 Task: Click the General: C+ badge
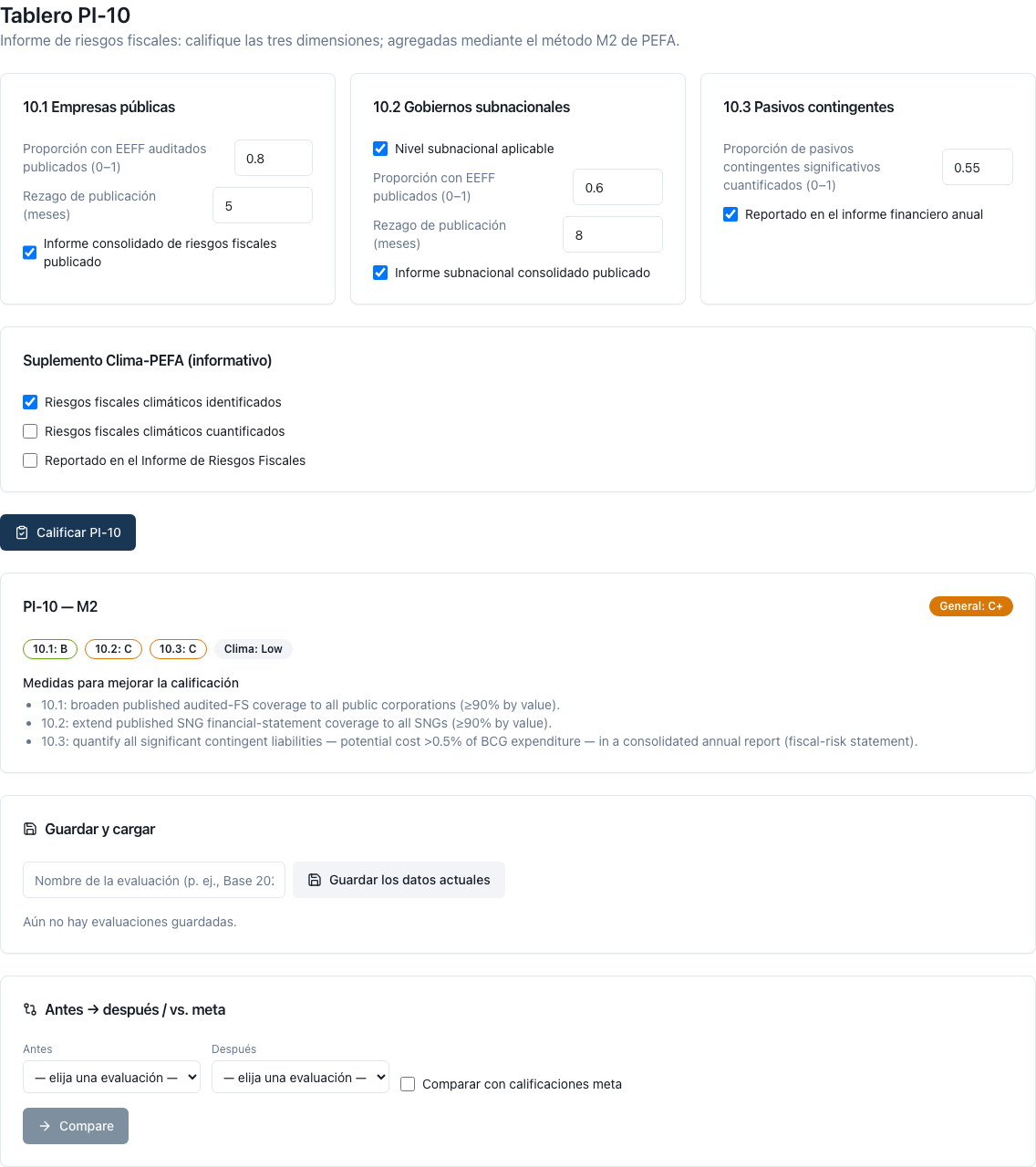pyautogui.click(x=971, y=606)
